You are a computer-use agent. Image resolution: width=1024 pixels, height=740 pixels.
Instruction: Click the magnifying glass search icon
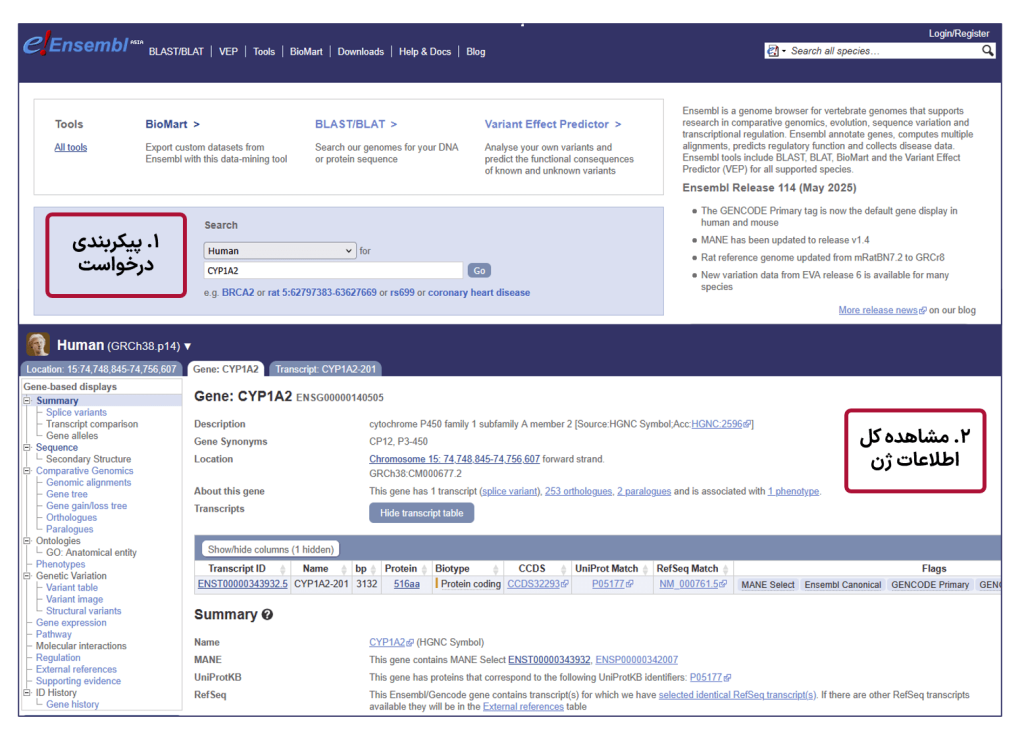[x=987, y=51]
